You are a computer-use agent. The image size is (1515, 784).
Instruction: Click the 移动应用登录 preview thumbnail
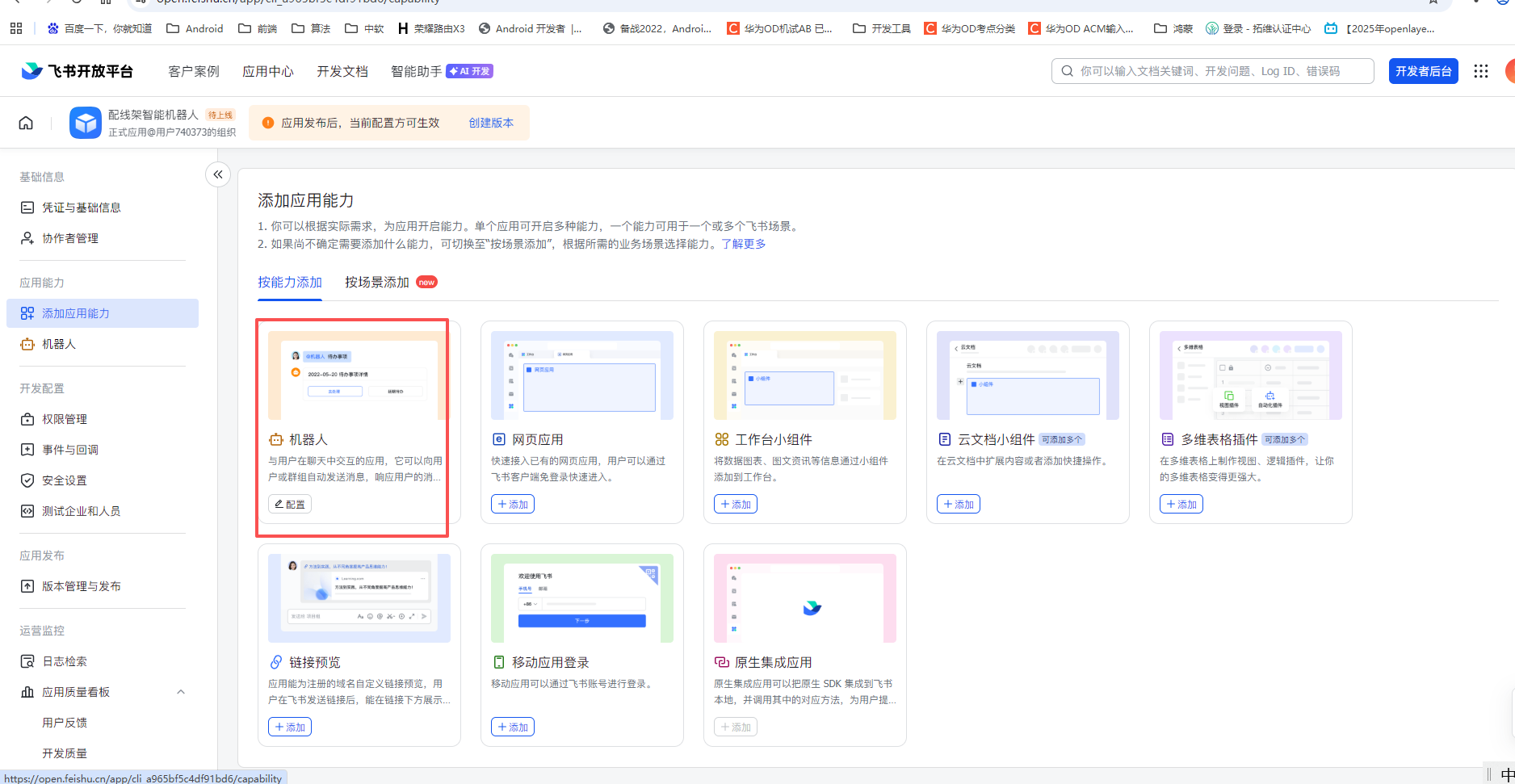[x=582, y=598]
